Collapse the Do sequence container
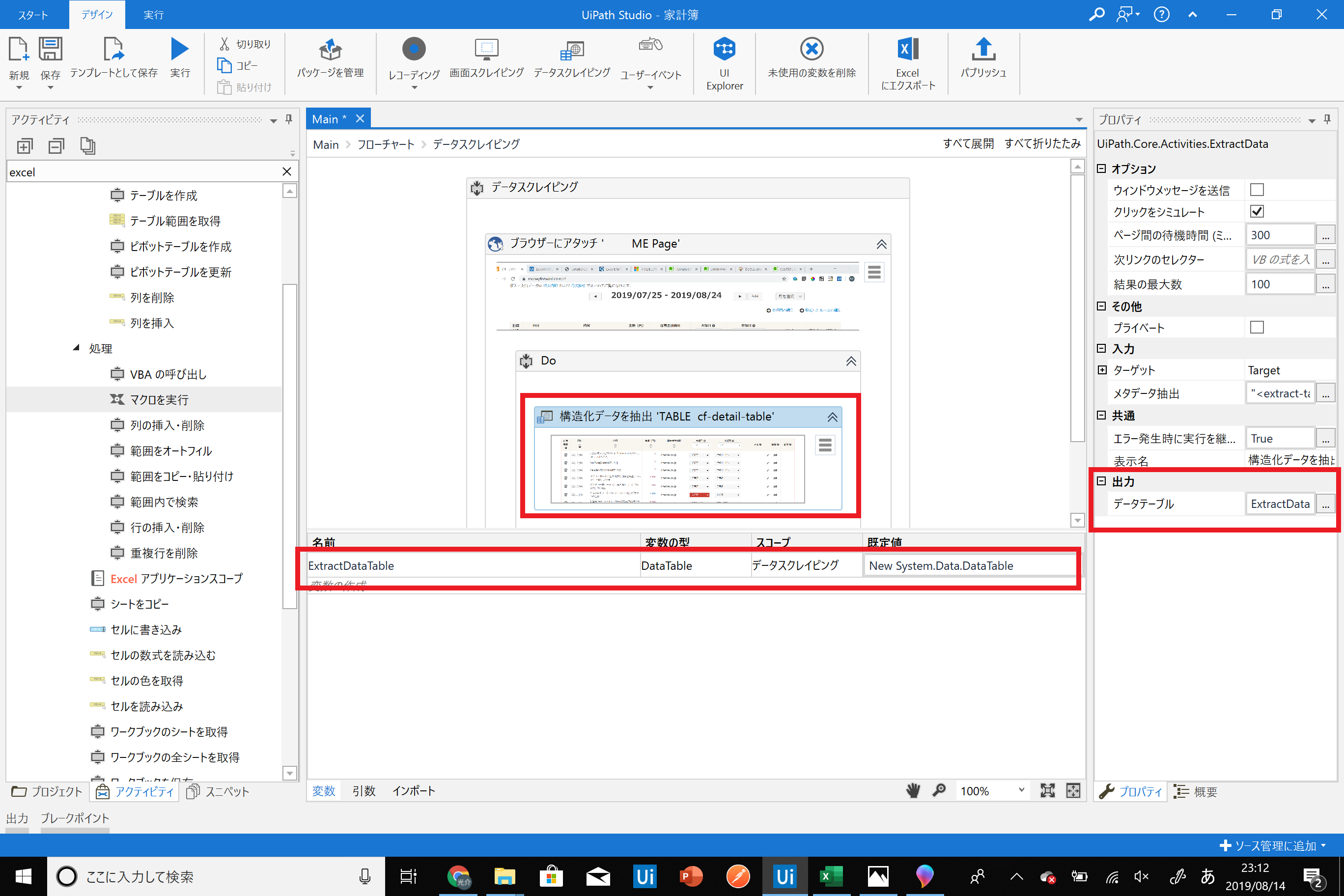The height and width of the screenshot is (896, 1344). point(851,361)
